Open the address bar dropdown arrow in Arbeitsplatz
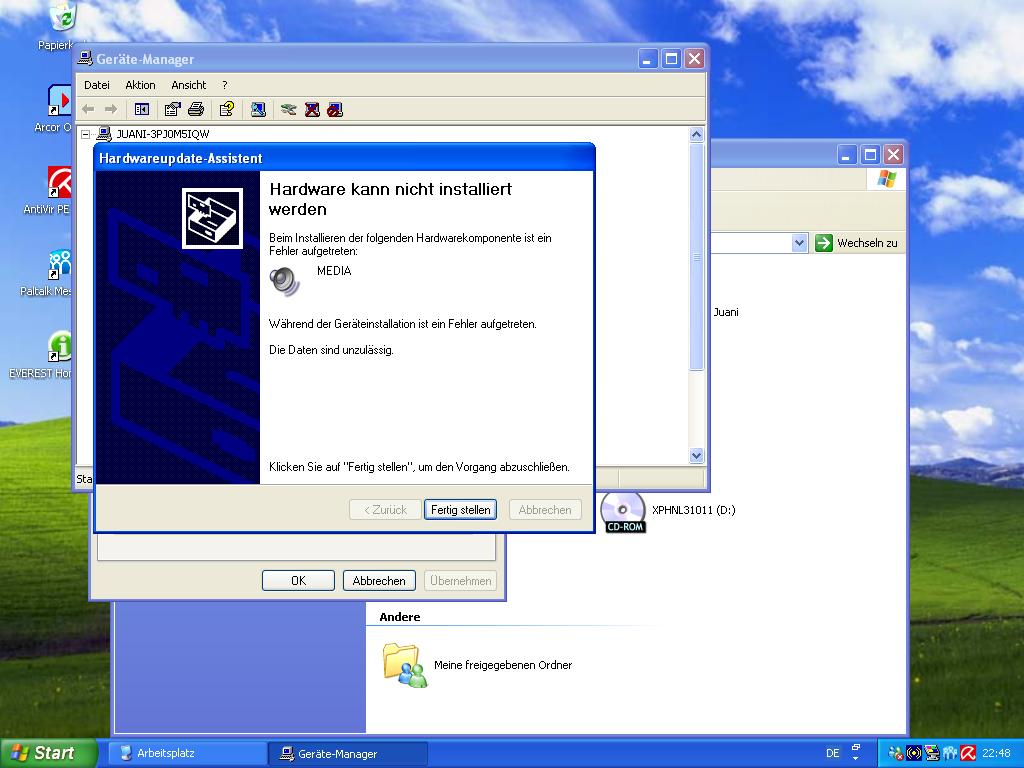This screenshot has width=1024, height=768. coord(799,243)
